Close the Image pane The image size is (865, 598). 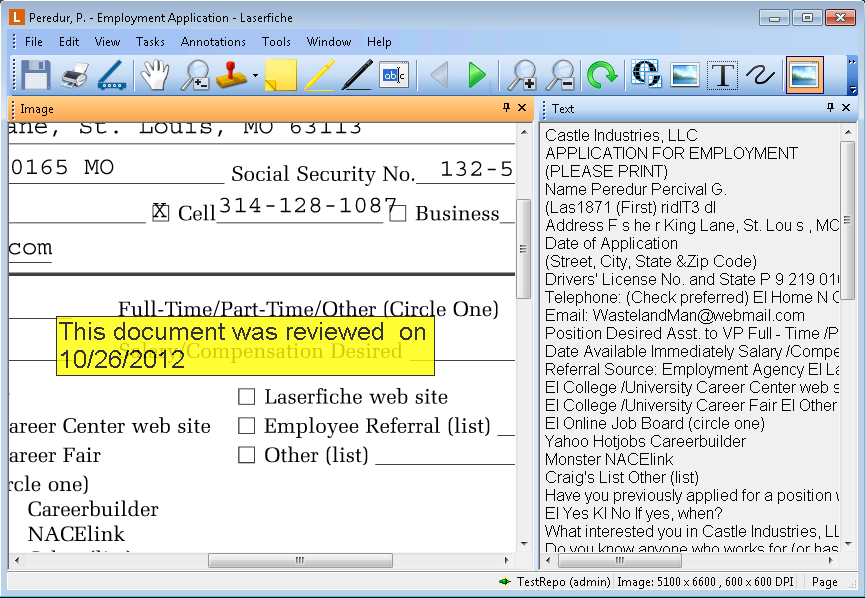coord(522,108)
